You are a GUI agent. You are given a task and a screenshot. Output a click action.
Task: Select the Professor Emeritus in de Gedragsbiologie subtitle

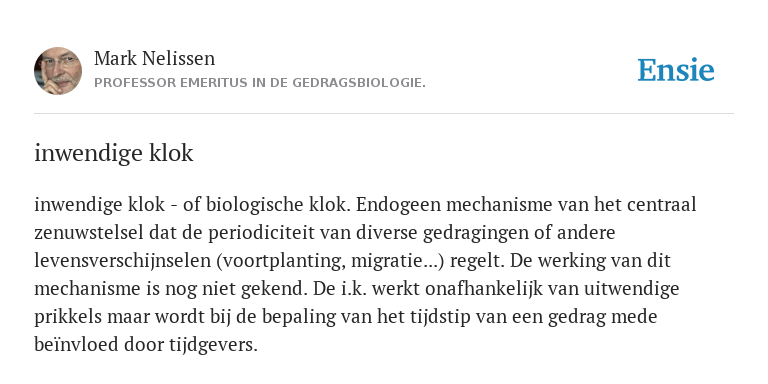(260, 83)
